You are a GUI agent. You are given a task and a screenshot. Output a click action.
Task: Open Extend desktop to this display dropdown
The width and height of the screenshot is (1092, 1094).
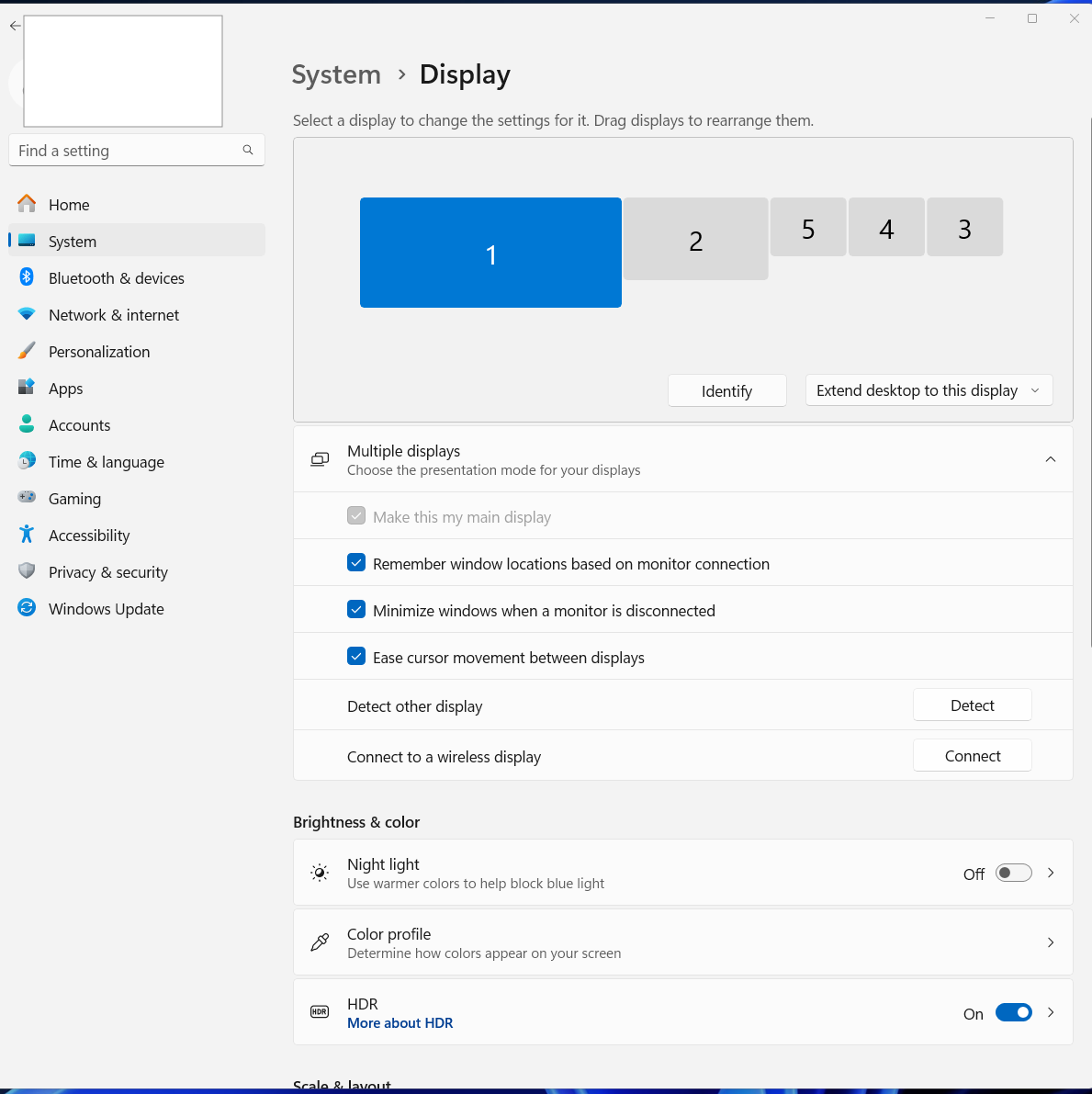(x=929, y=390)
